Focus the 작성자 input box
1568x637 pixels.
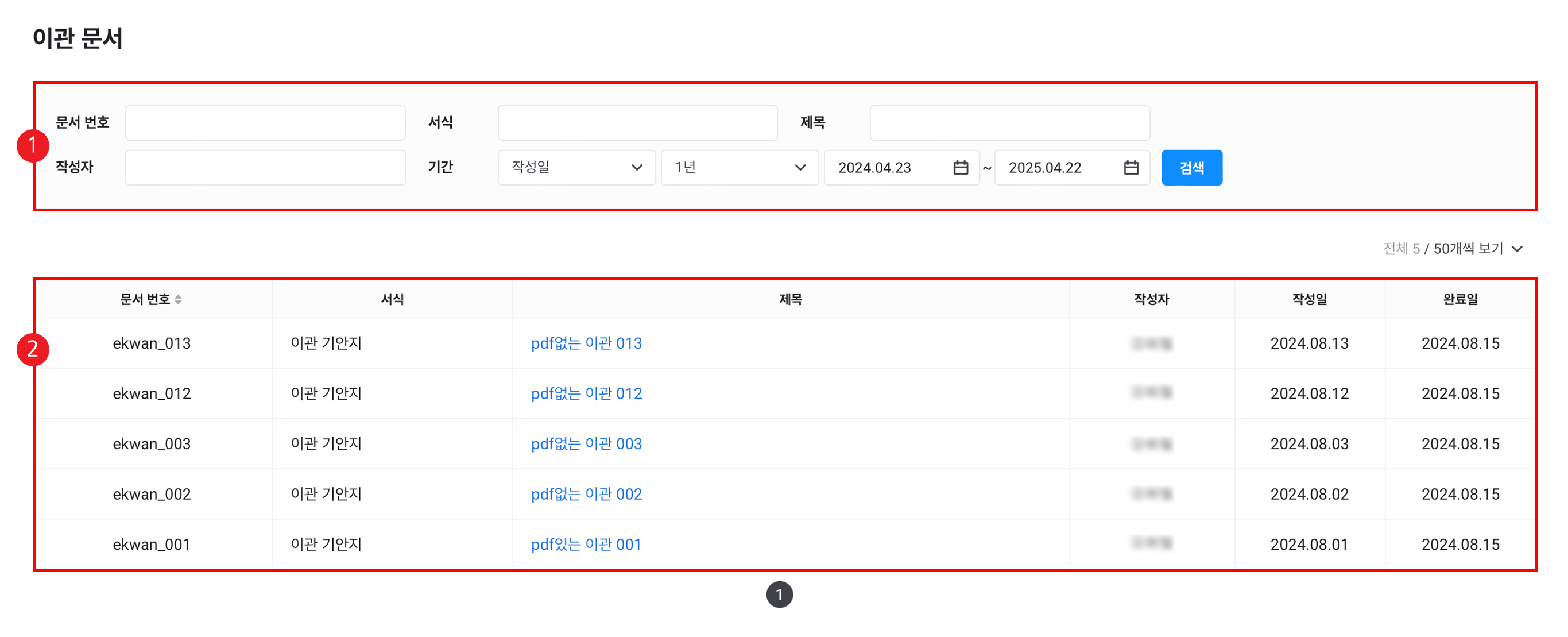click(x=265, y=168)
